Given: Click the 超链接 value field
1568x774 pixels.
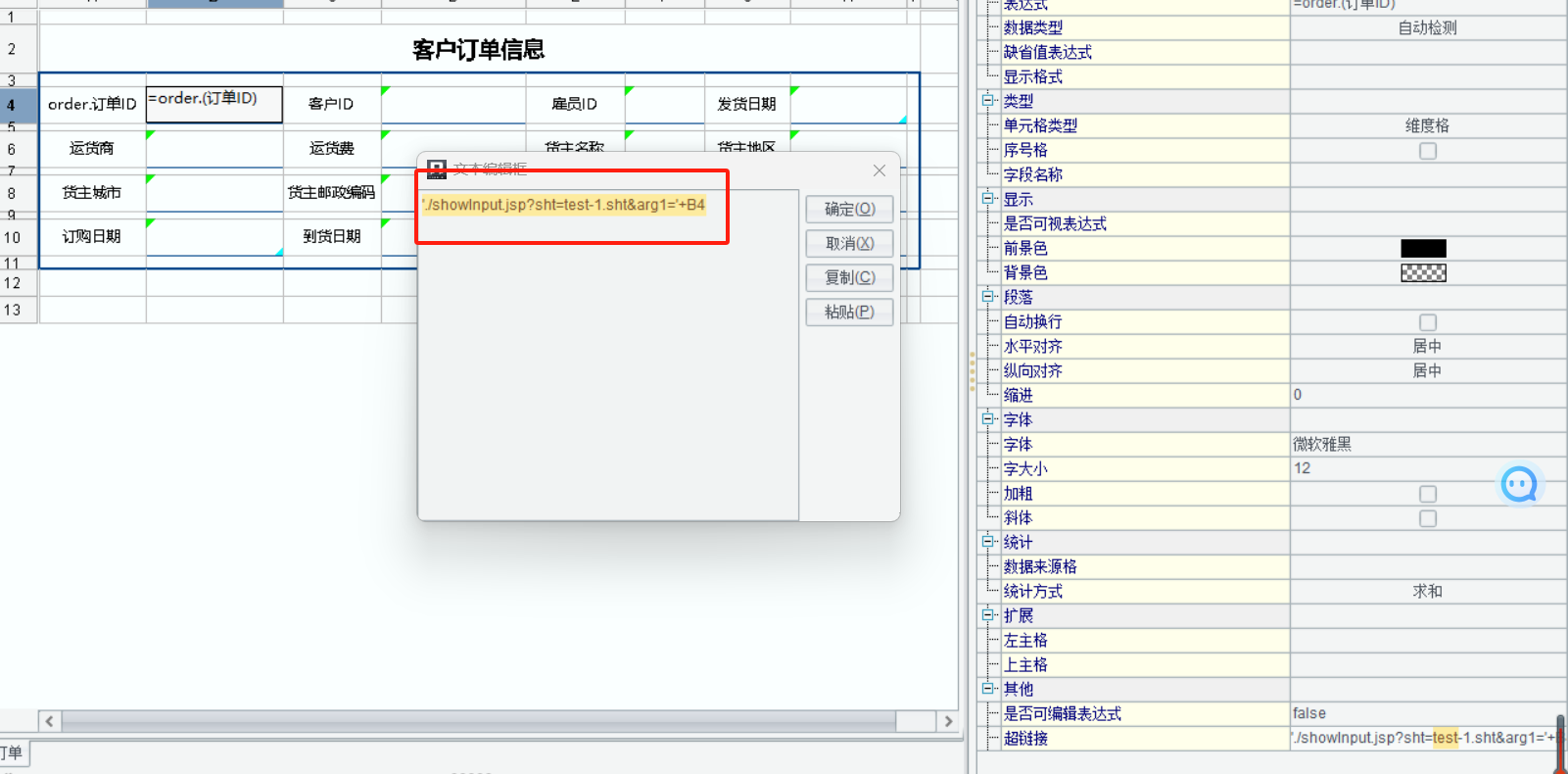Looking at the screenshot, I should [x=1428, y=738].
